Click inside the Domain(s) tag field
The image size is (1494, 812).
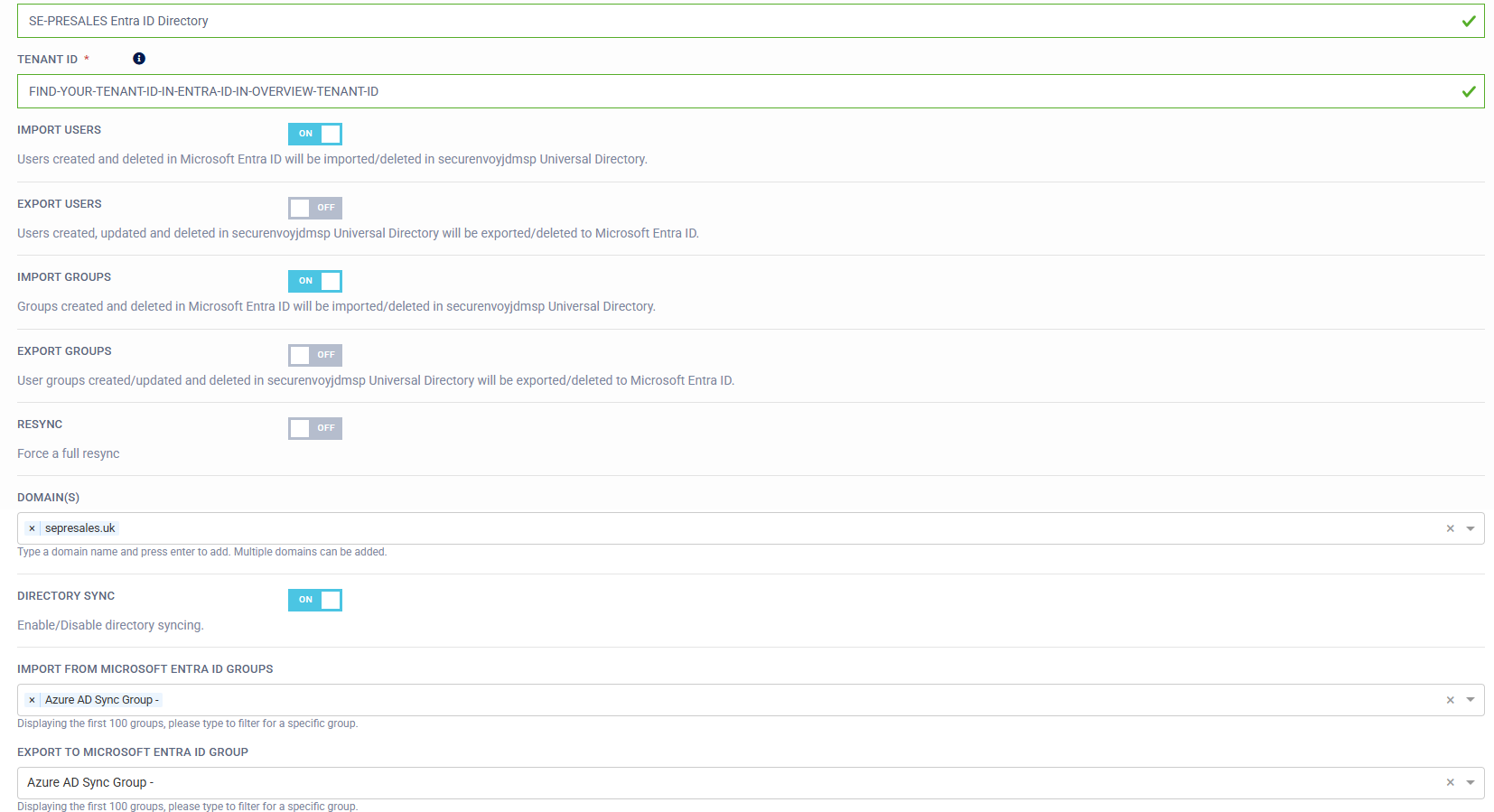coord(751,528)
